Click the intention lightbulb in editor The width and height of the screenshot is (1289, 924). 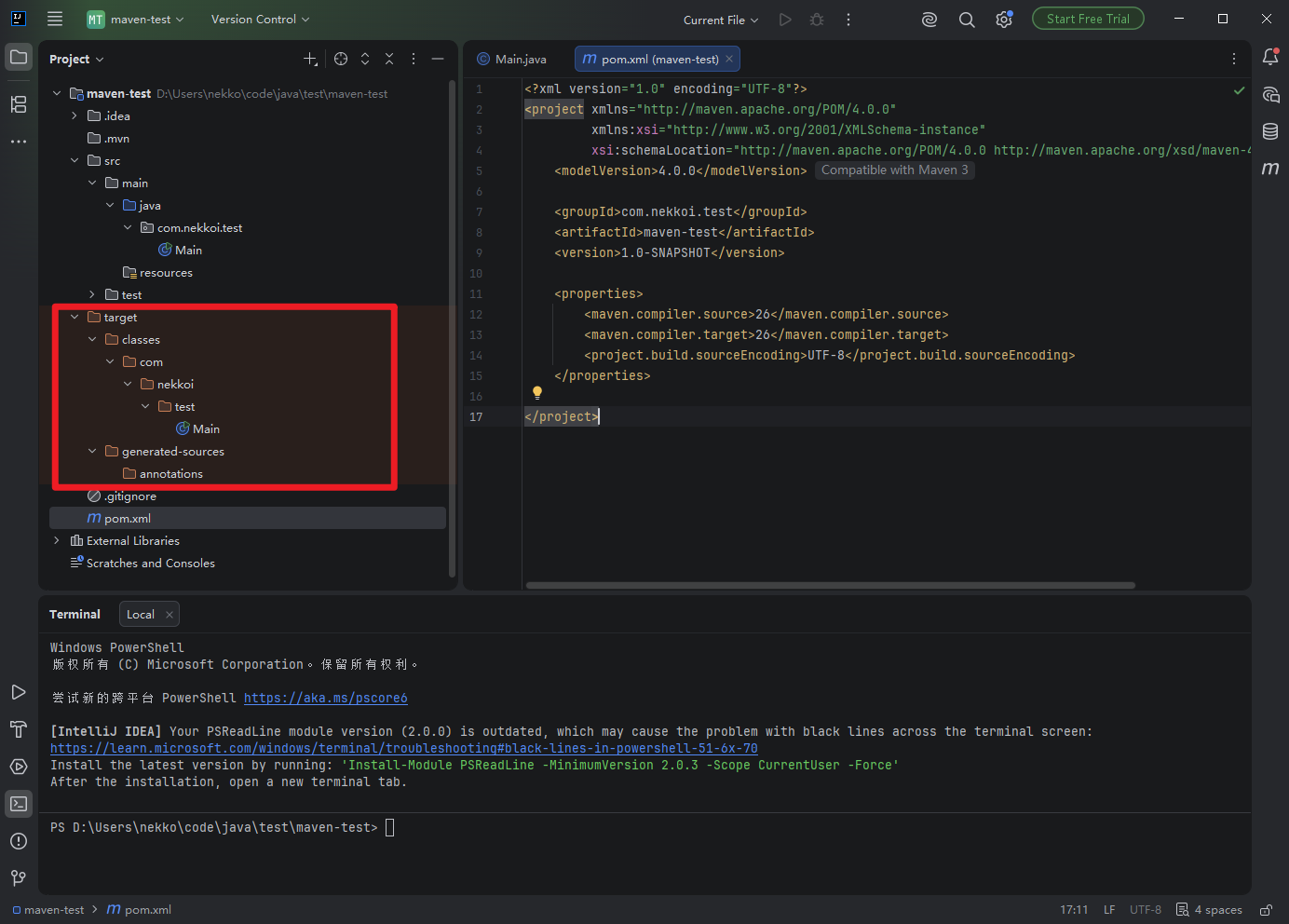(537, 393)
